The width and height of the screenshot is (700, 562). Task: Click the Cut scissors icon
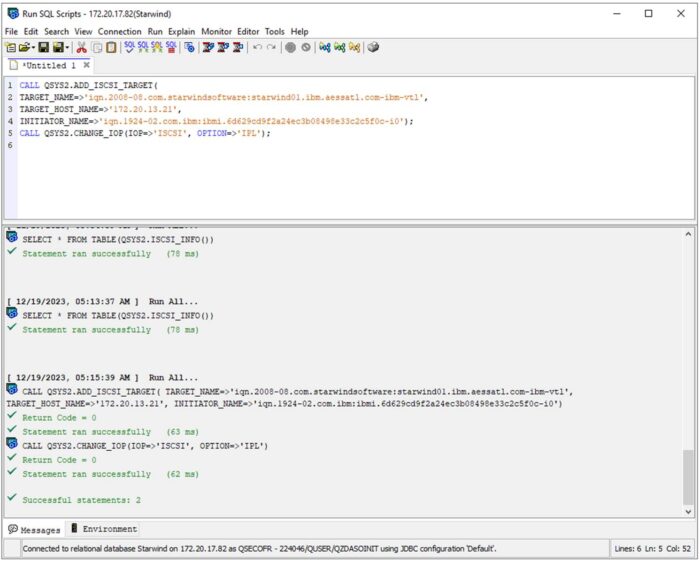click(x=81, y=47)
